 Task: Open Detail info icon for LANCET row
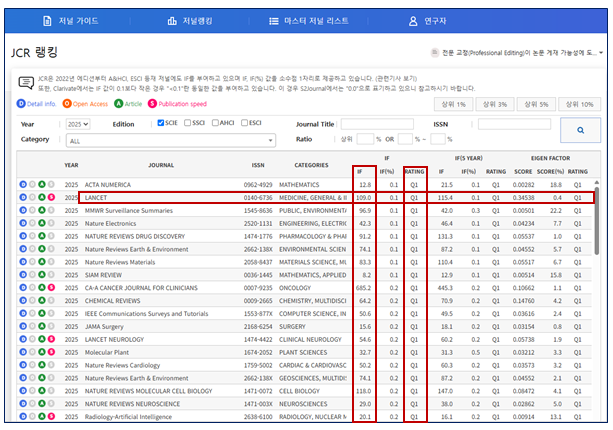[x=23, y=197]
